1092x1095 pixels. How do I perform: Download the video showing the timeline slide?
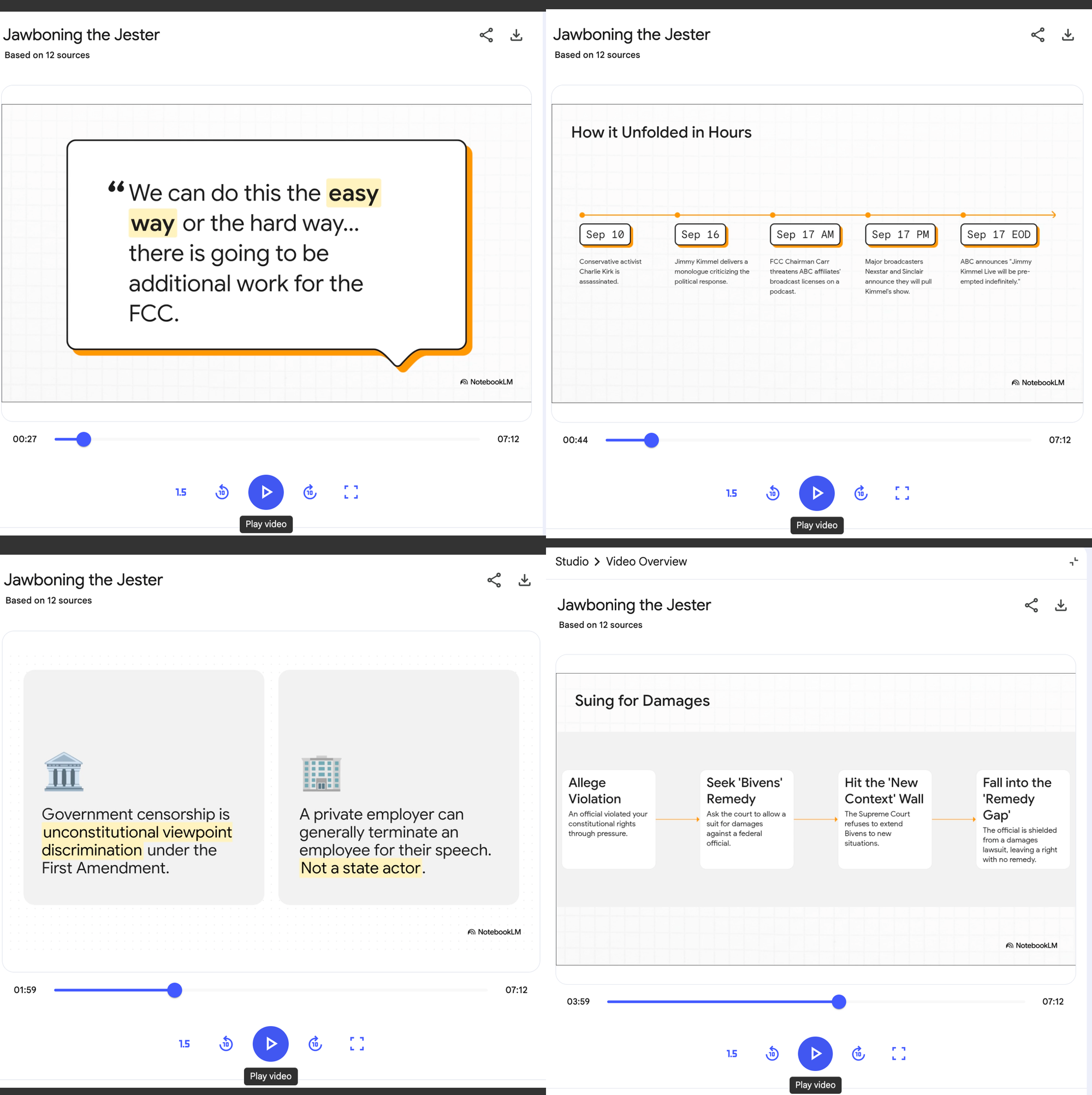point(1067,35)
